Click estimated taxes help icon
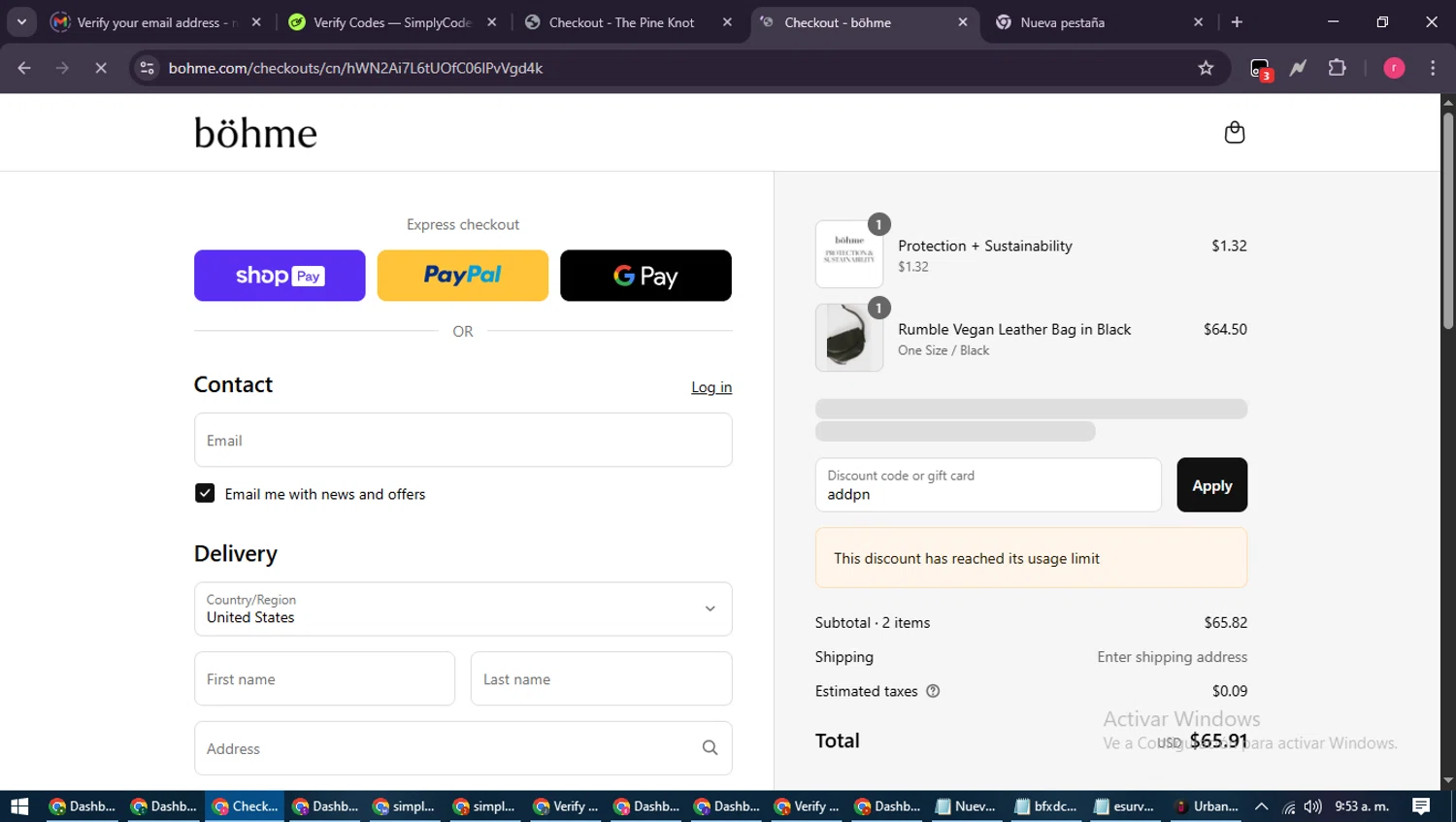1456x822 pixels. (x=933, y=691)
